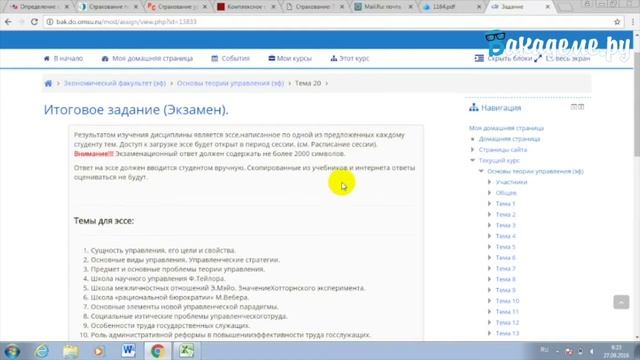Expand the Общее tree node arrow

[x=489, y=193]
